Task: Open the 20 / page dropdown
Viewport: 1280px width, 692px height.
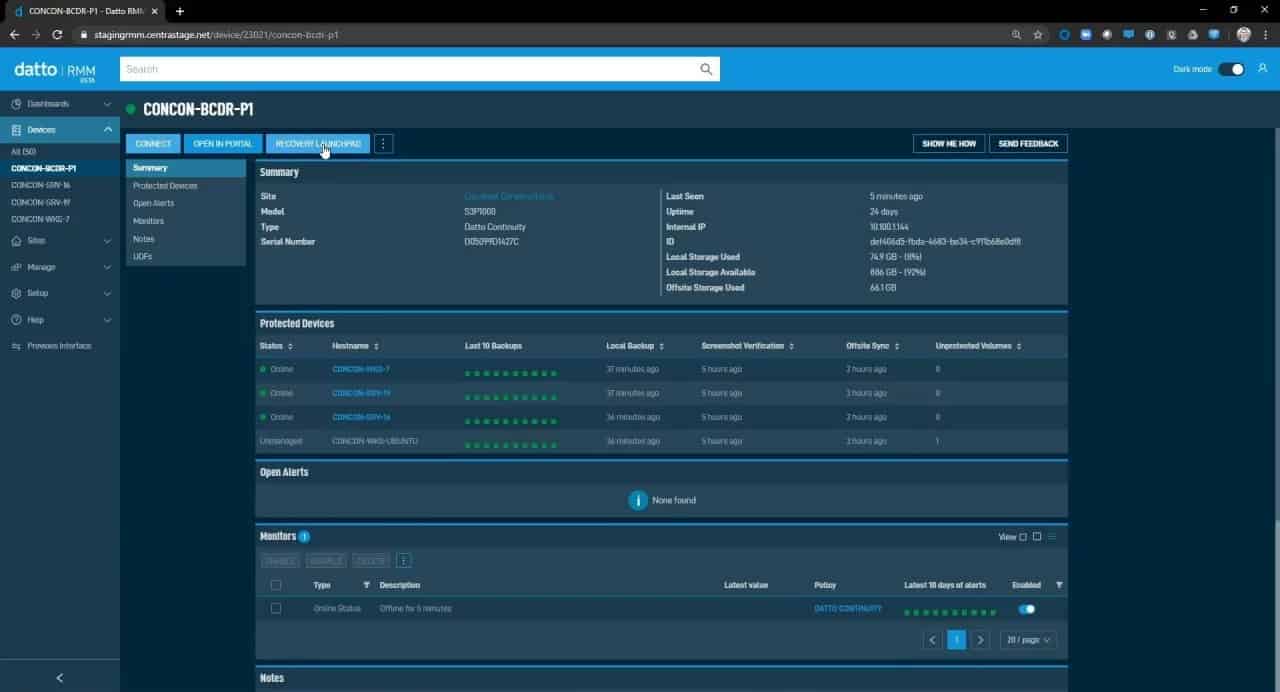Action: tap(1028, 640)
